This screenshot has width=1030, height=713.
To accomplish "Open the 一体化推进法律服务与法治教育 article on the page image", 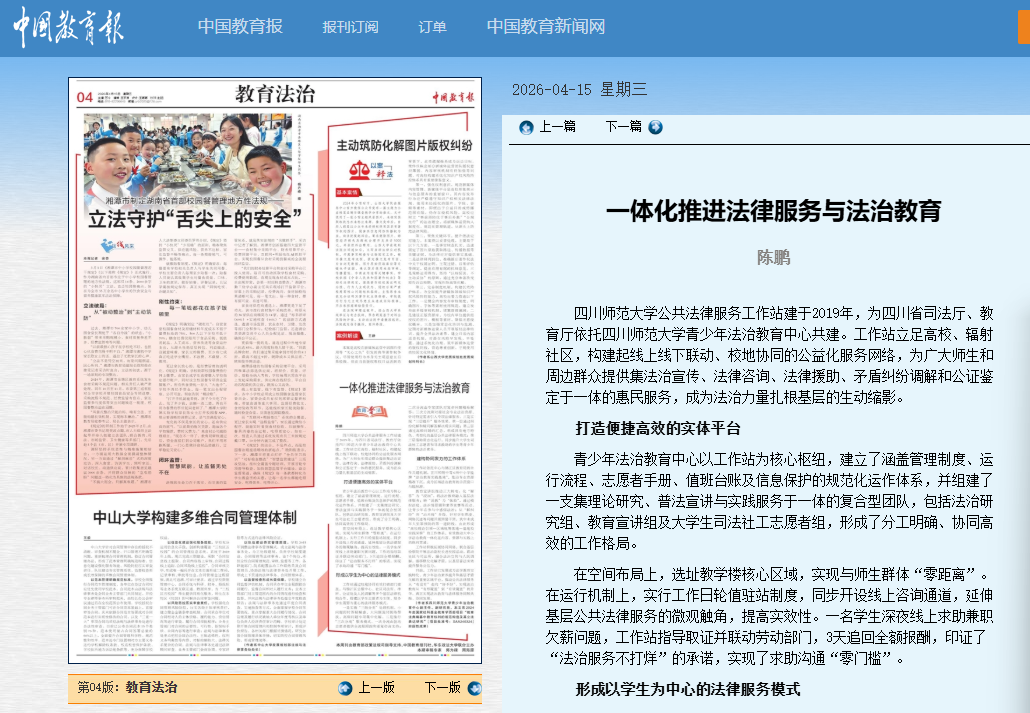I will (x=404, y=386).
